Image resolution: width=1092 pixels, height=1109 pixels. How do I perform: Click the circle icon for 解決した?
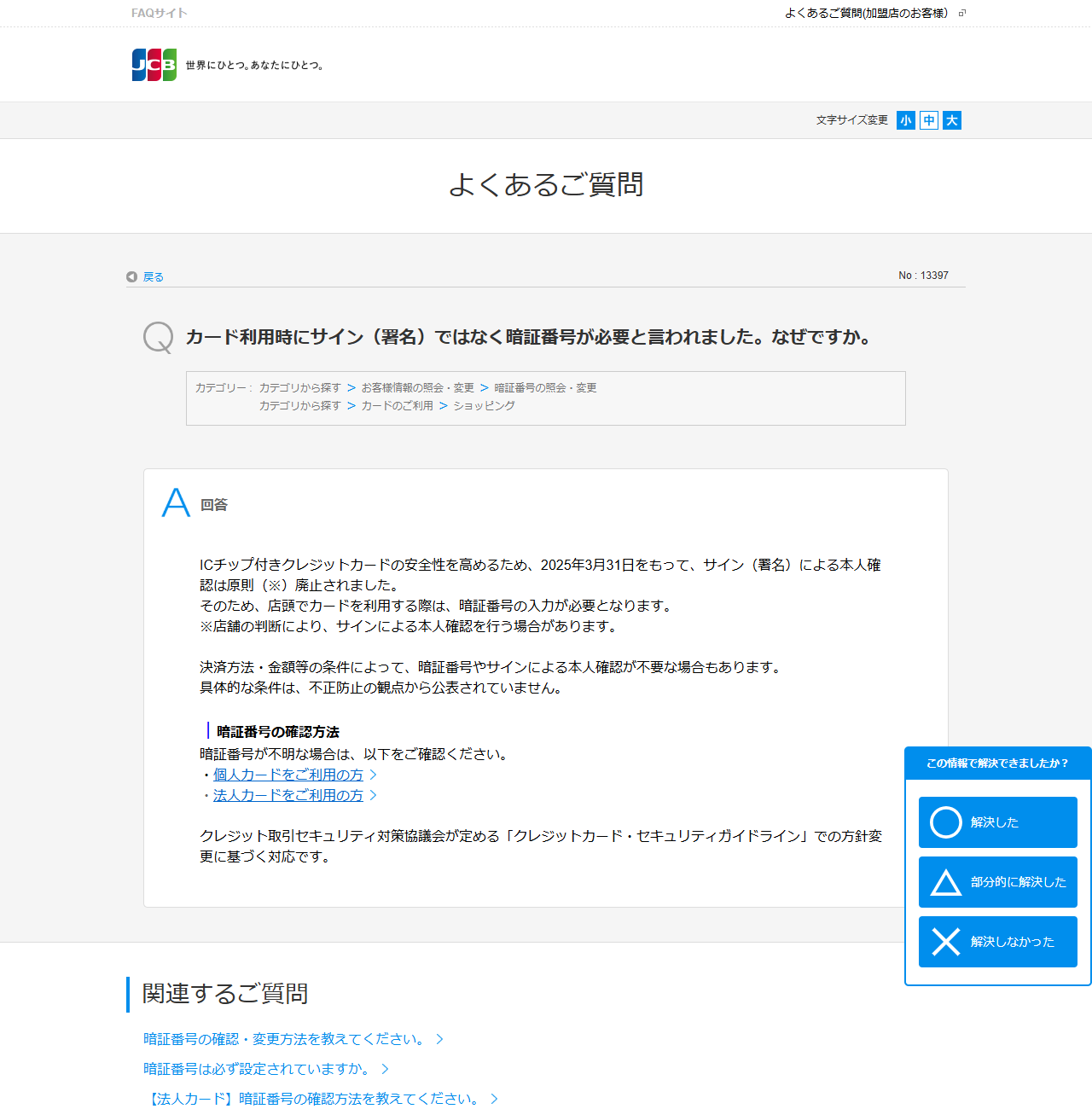pos(946,822)
